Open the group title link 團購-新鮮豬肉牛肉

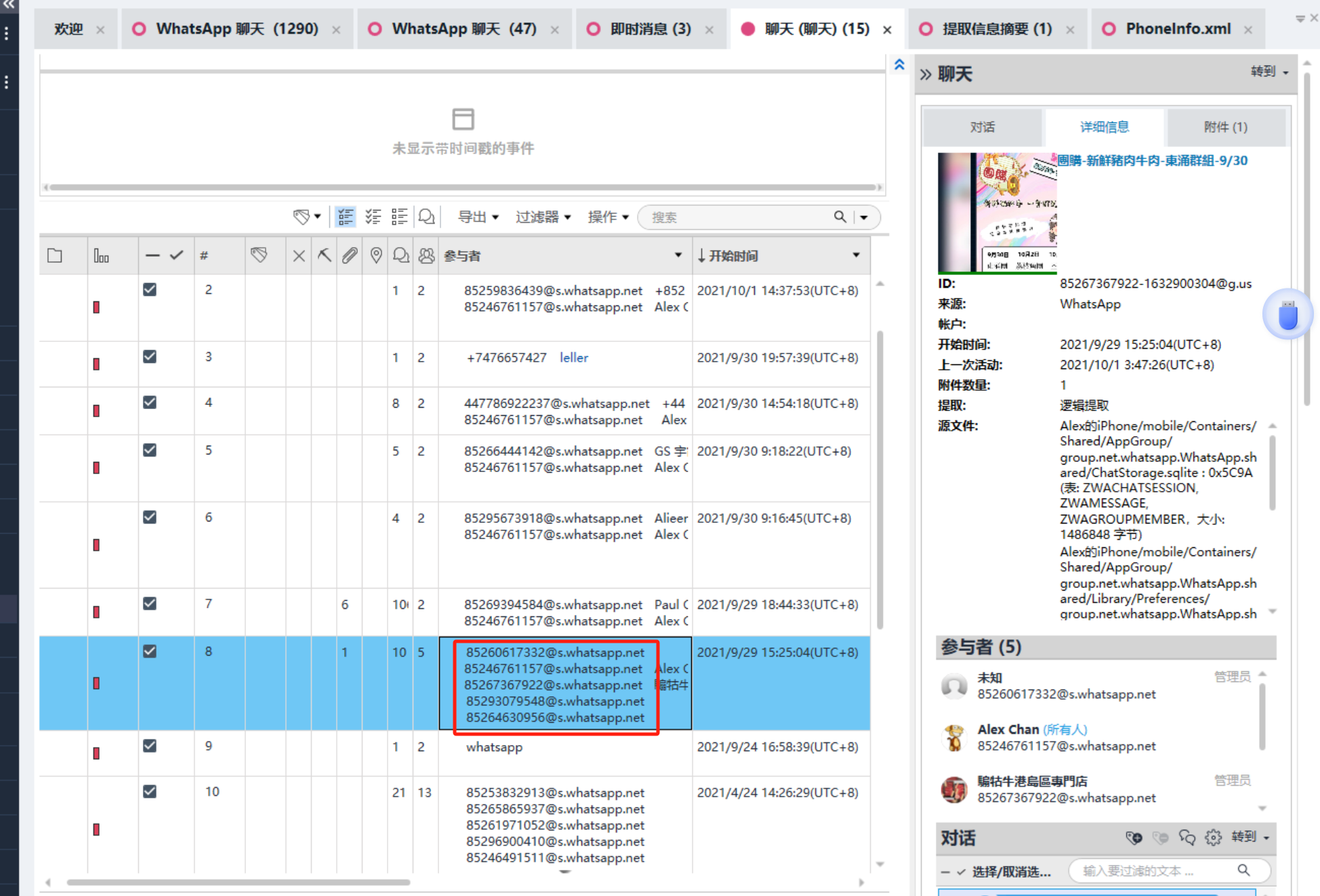[1152, 161]
